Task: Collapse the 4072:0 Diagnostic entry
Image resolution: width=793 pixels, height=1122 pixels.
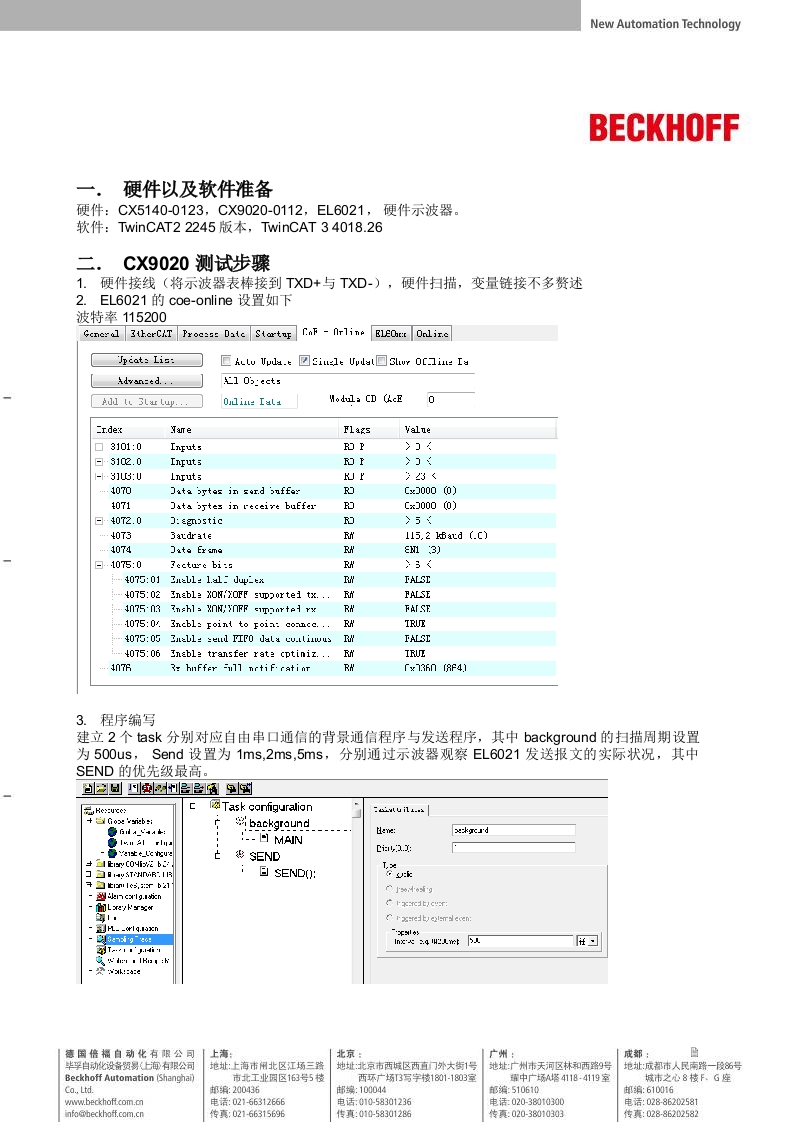Action: pos(99,521)
